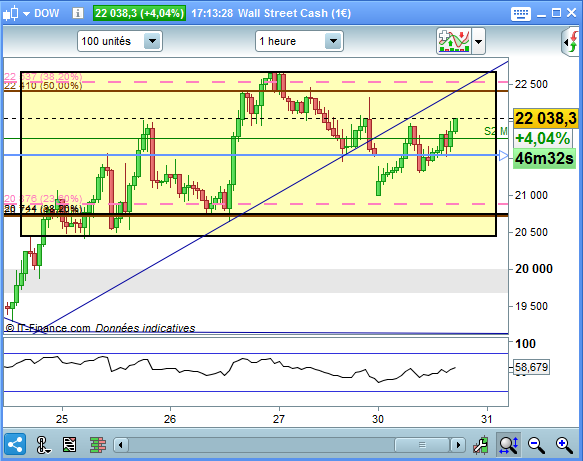
Task: Close the chart window
Action: [x=571, y=13]
